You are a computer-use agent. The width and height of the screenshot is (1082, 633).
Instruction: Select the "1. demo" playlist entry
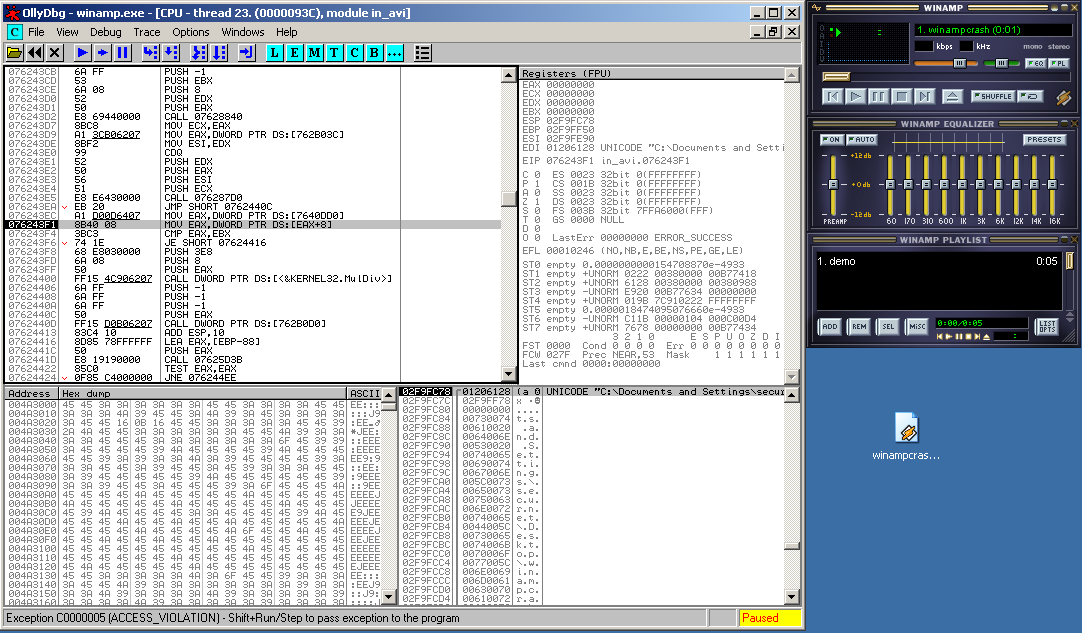(x=936, y=261)
